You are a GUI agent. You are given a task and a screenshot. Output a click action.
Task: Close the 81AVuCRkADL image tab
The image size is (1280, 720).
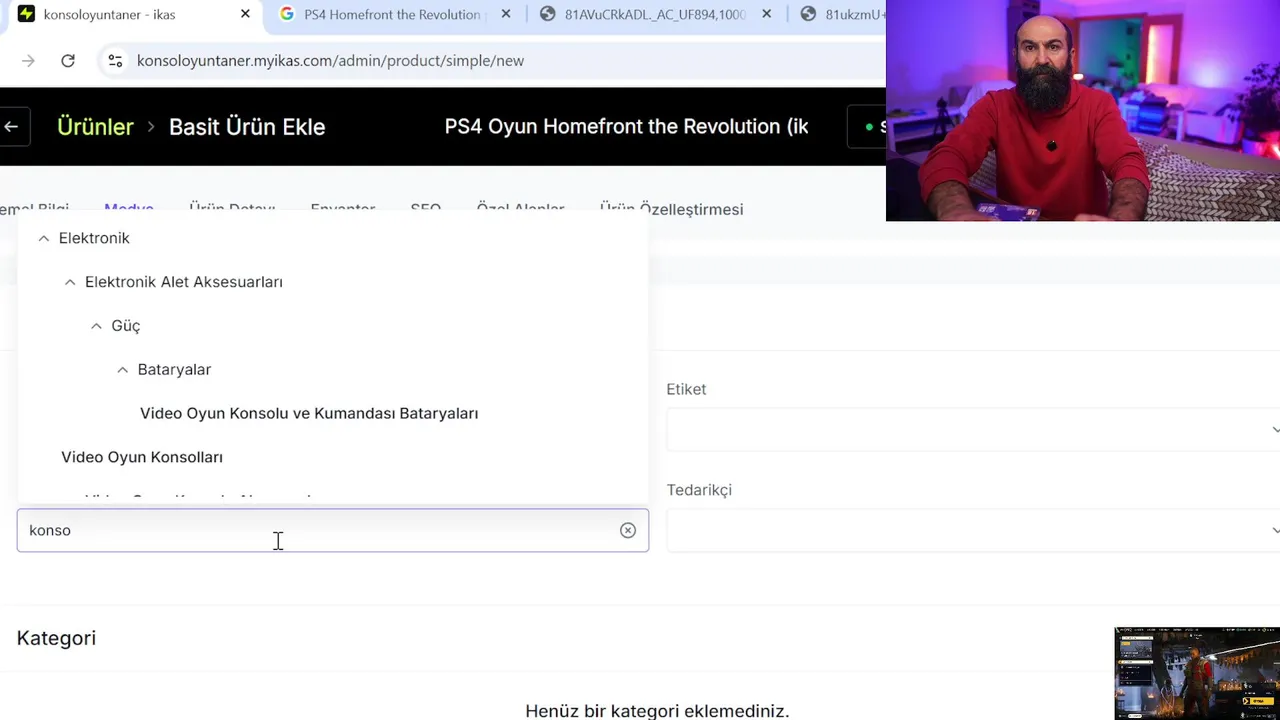point(766,14)
